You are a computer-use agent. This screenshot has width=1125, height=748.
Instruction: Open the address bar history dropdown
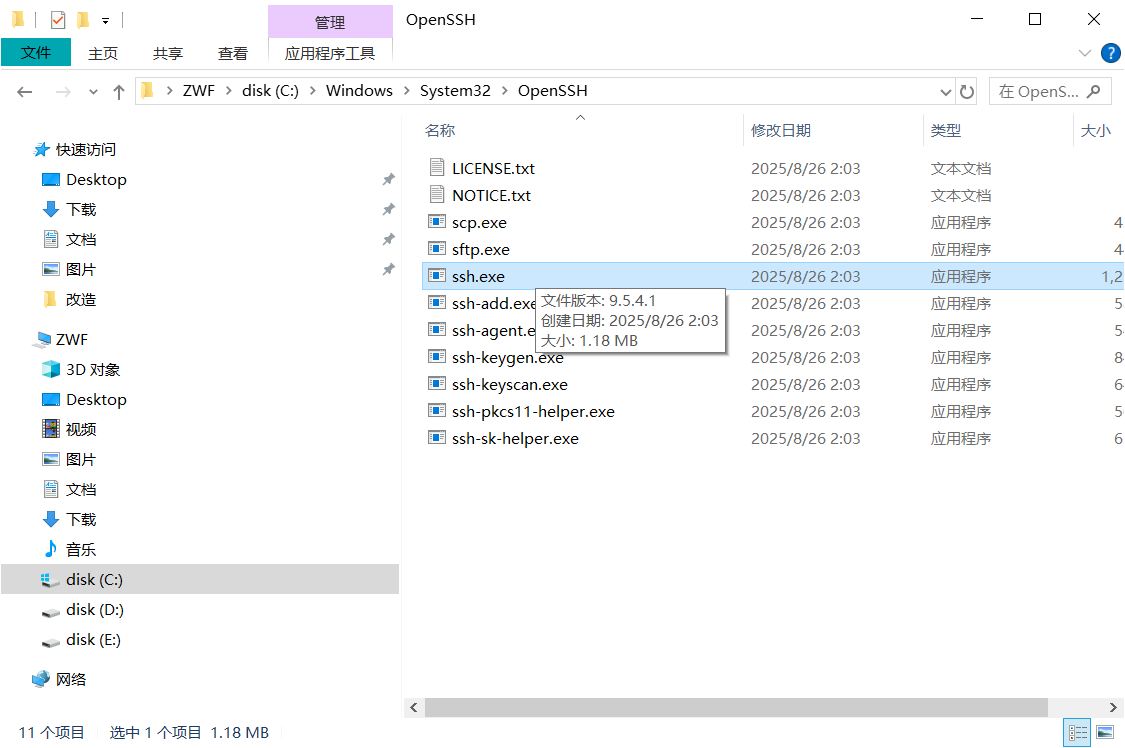coord(946,92)
